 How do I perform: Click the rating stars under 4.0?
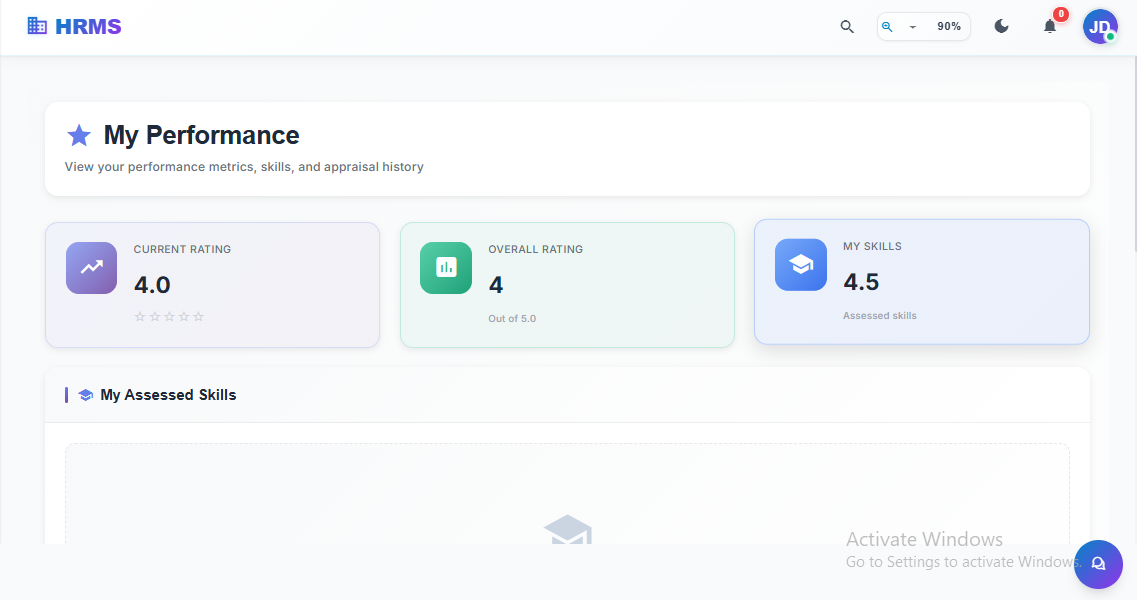click(x=169, y=316)
